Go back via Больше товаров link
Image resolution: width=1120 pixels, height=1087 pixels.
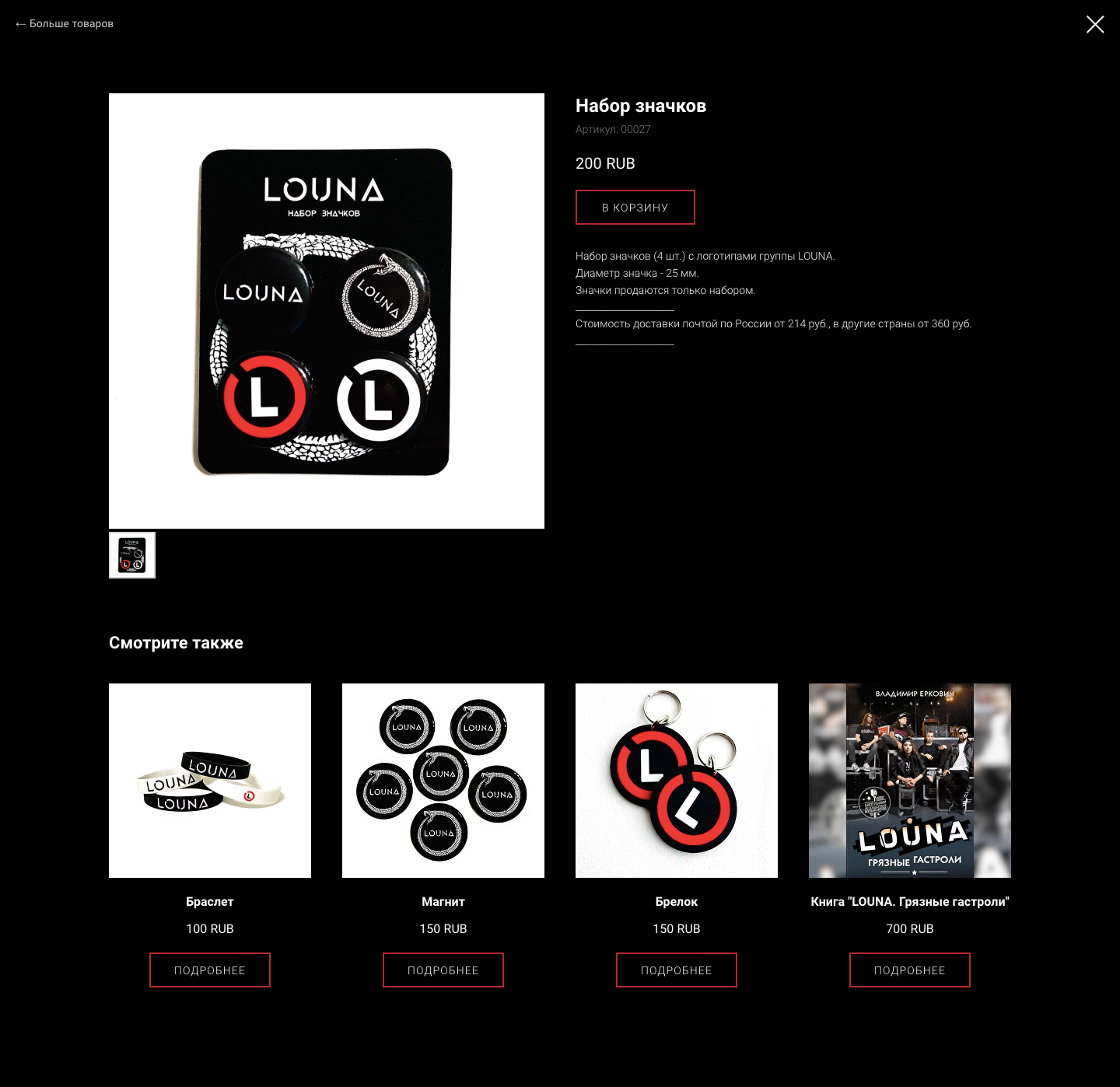click(65, 24)
